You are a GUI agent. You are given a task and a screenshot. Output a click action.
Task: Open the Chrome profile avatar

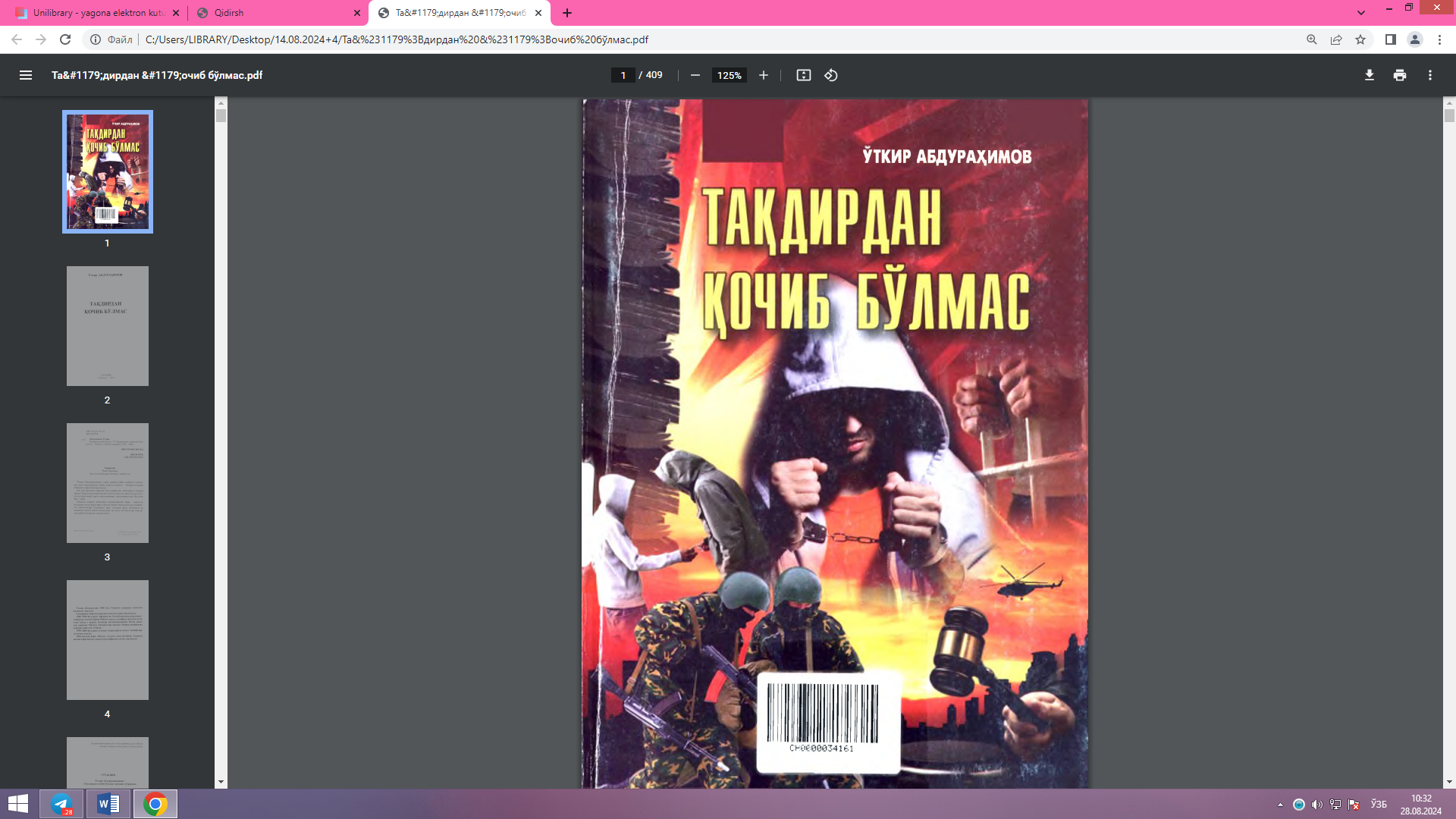pyautogui.click(x=1415, y=39)
